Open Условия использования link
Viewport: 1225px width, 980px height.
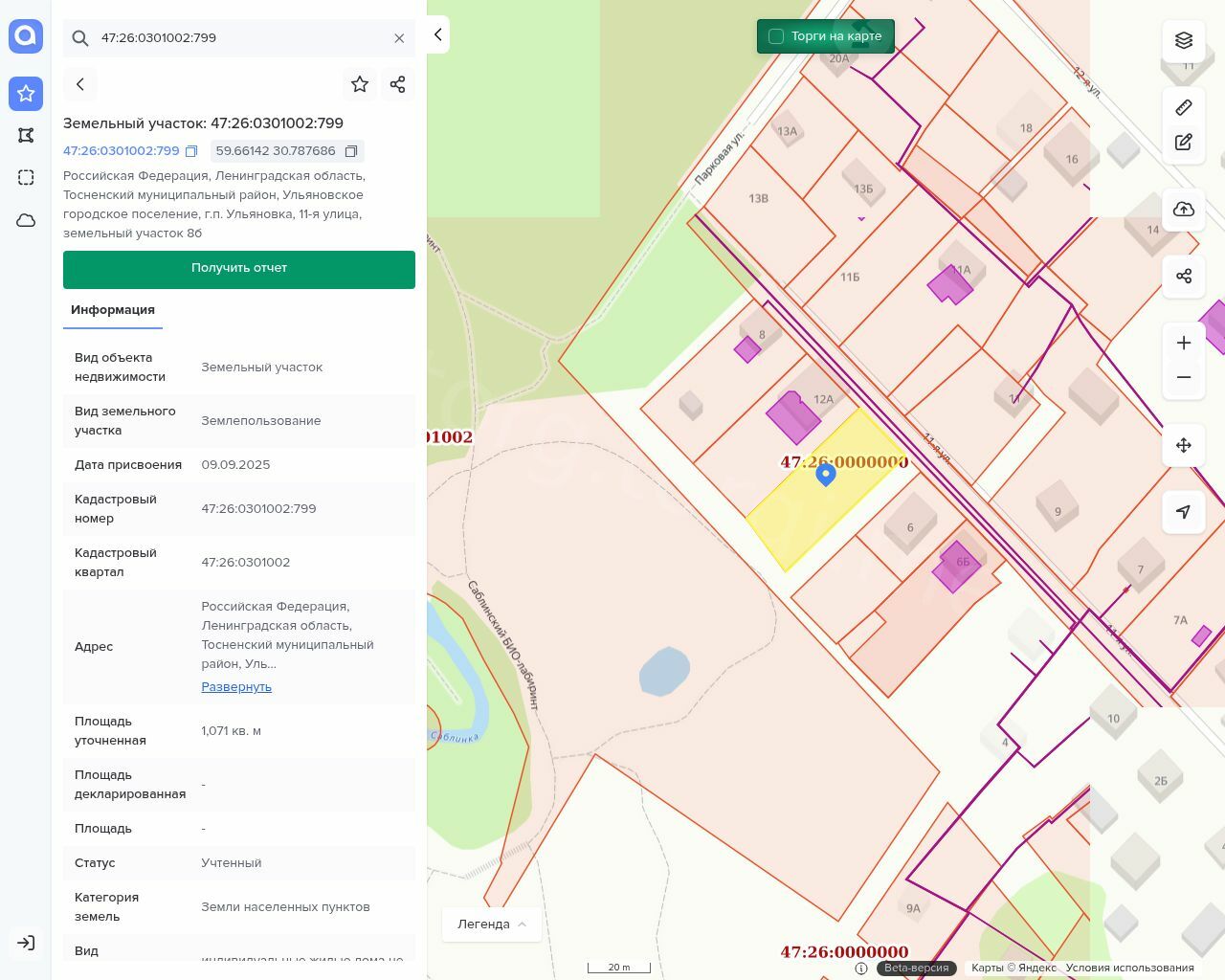tap(1129, 968)
